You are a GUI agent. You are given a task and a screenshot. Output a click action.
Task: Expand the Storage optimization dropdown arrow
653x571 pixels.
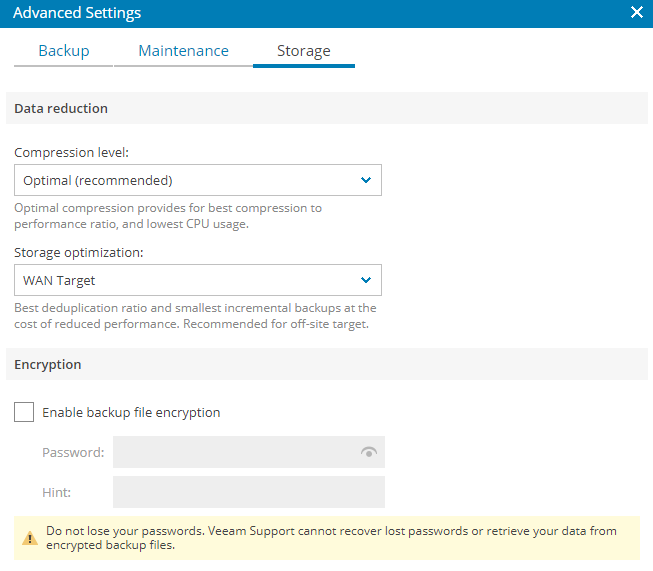[x=366, y=280]
